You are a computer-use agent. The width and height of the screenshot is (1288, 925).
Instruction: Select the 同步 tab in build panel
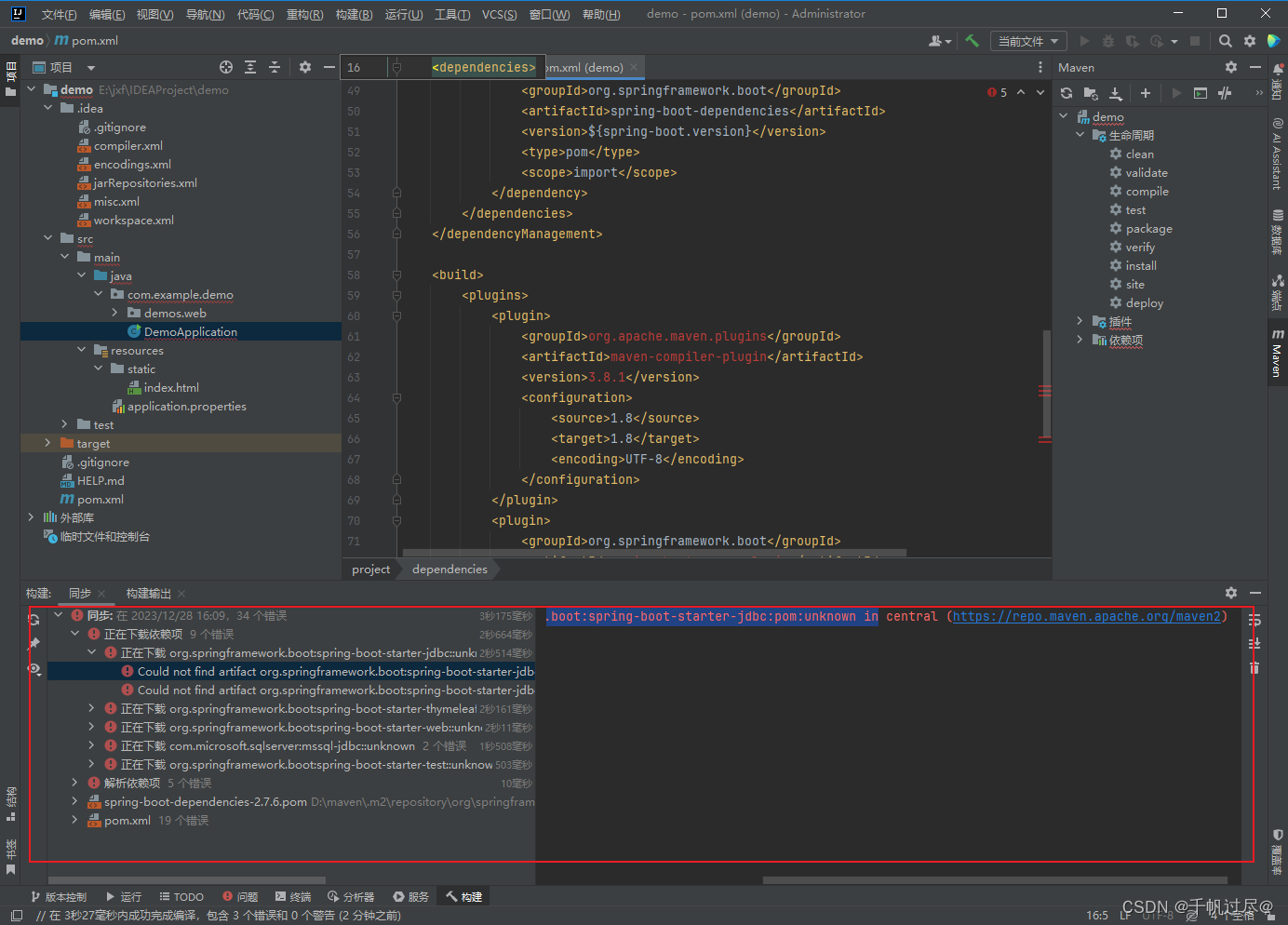click(80, 593)
